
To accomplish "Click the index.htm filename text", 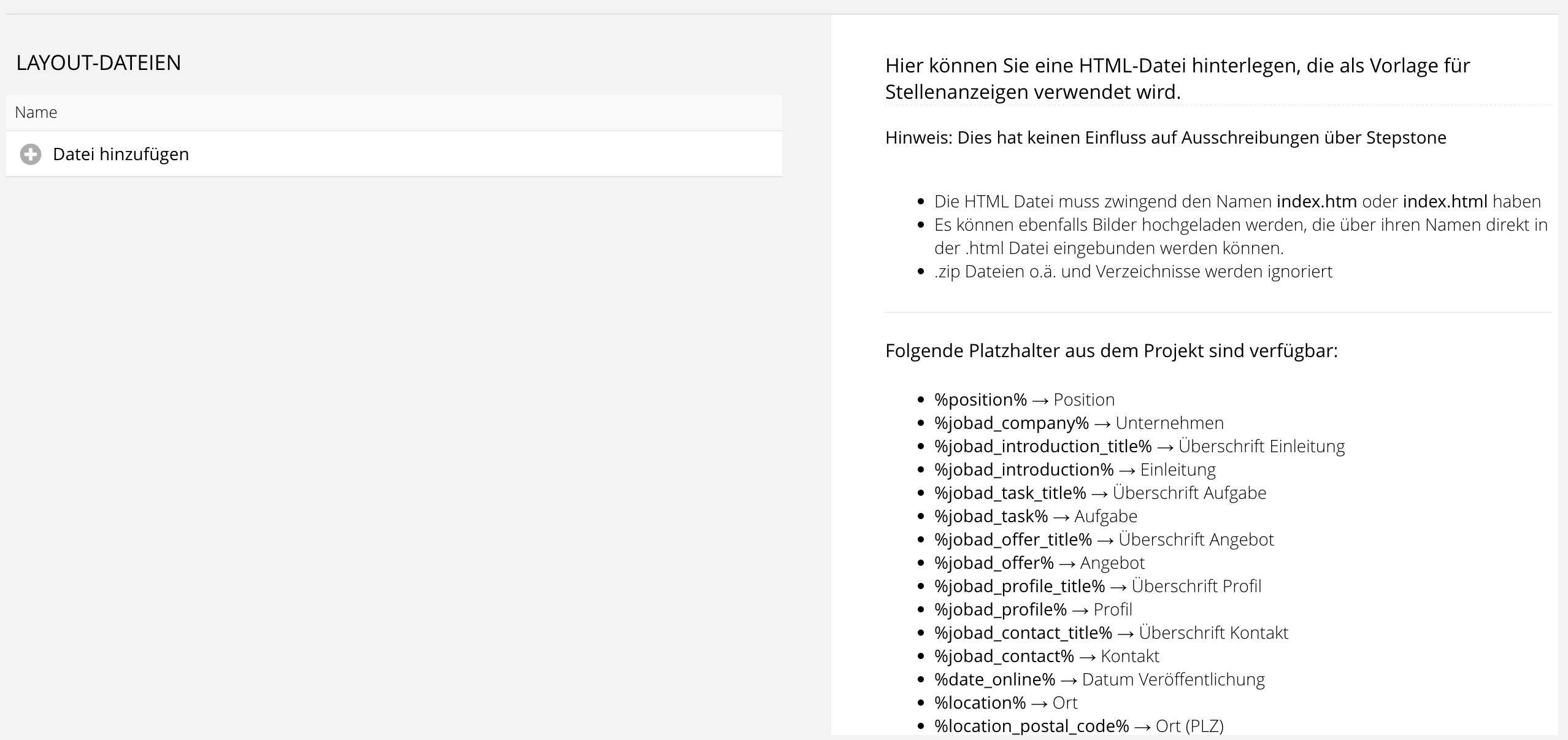I will (1316, 201).
